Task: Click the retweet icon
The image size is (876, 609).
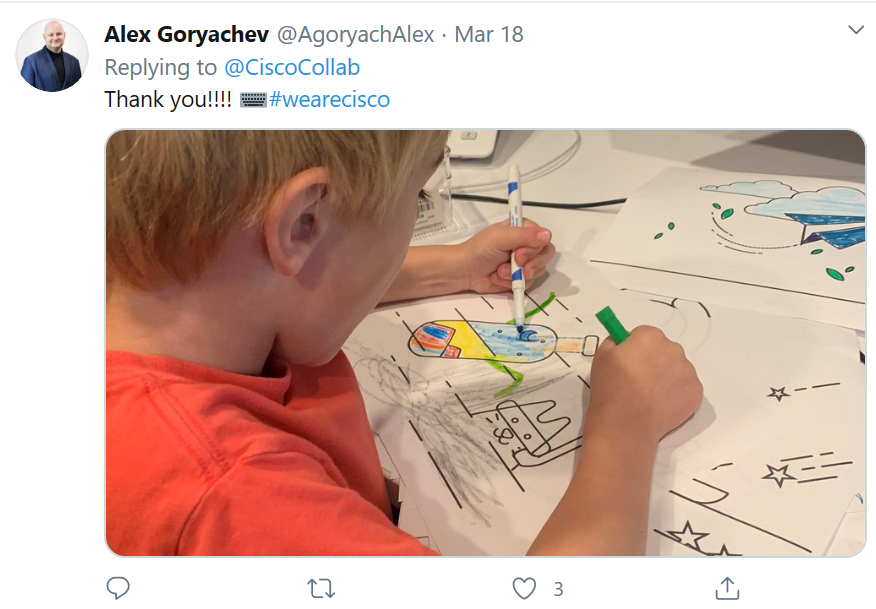Action: point(322,589)
